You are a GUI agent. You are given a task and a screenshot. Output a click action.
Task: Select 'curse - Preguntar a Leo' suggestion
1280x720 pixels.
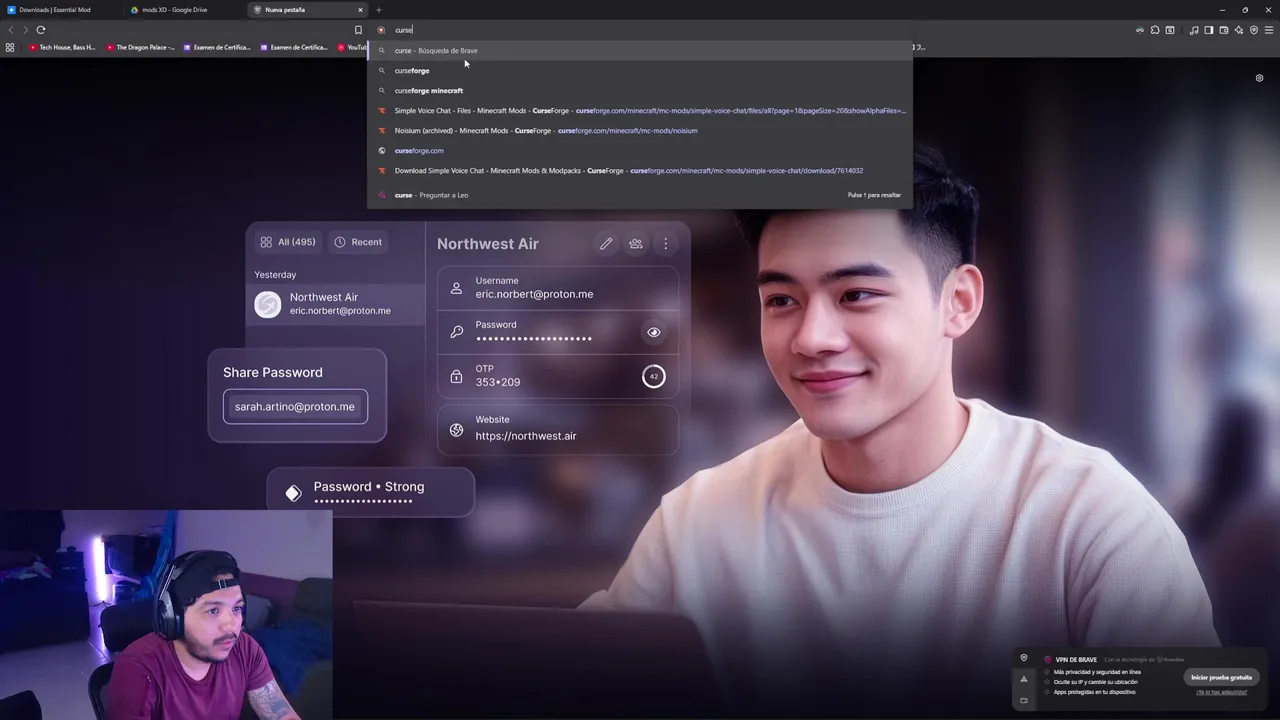(640, 195)
